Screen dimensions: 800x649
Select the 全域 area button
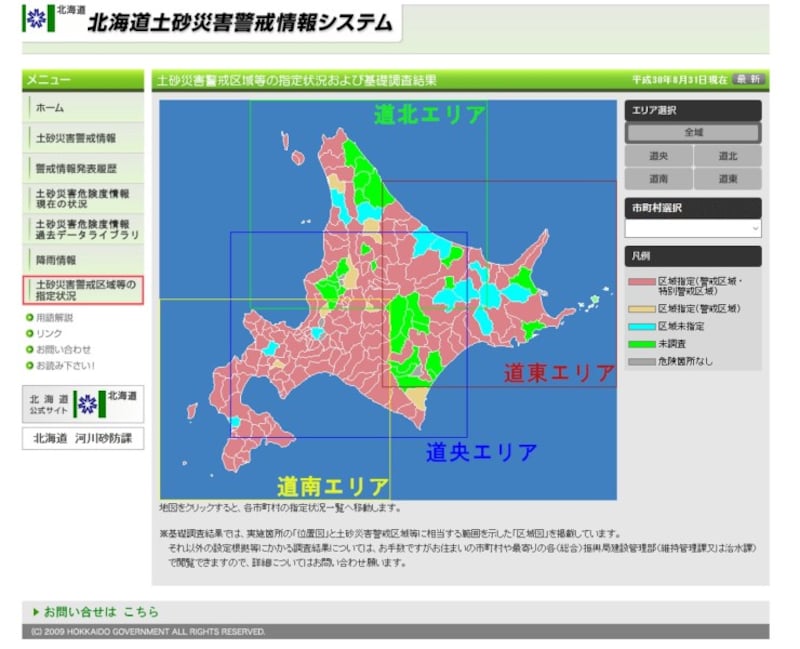click(x=693, y=132)
